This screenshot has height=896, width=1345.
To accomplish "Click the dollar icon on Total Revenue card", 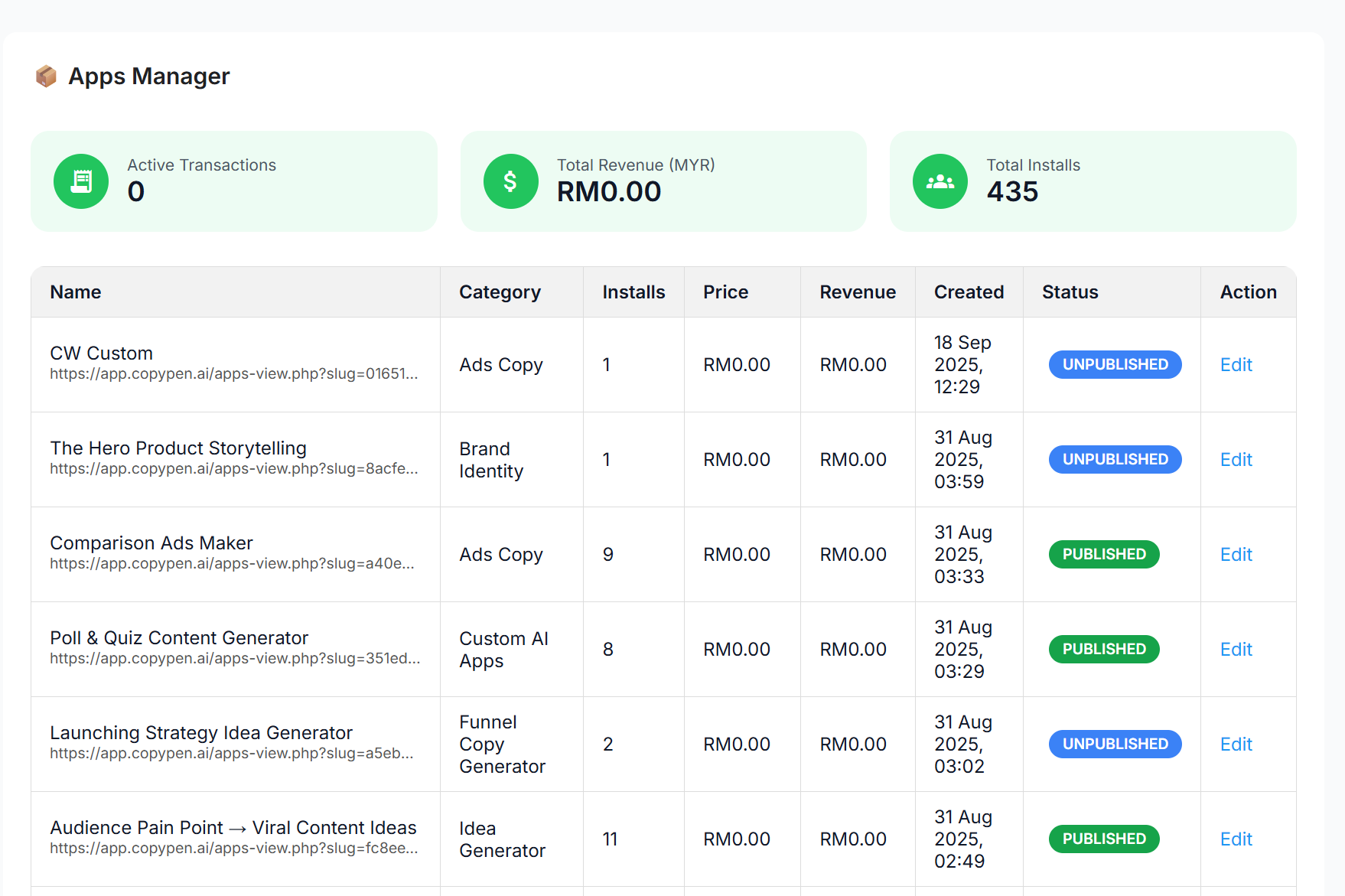I will 510,181.
